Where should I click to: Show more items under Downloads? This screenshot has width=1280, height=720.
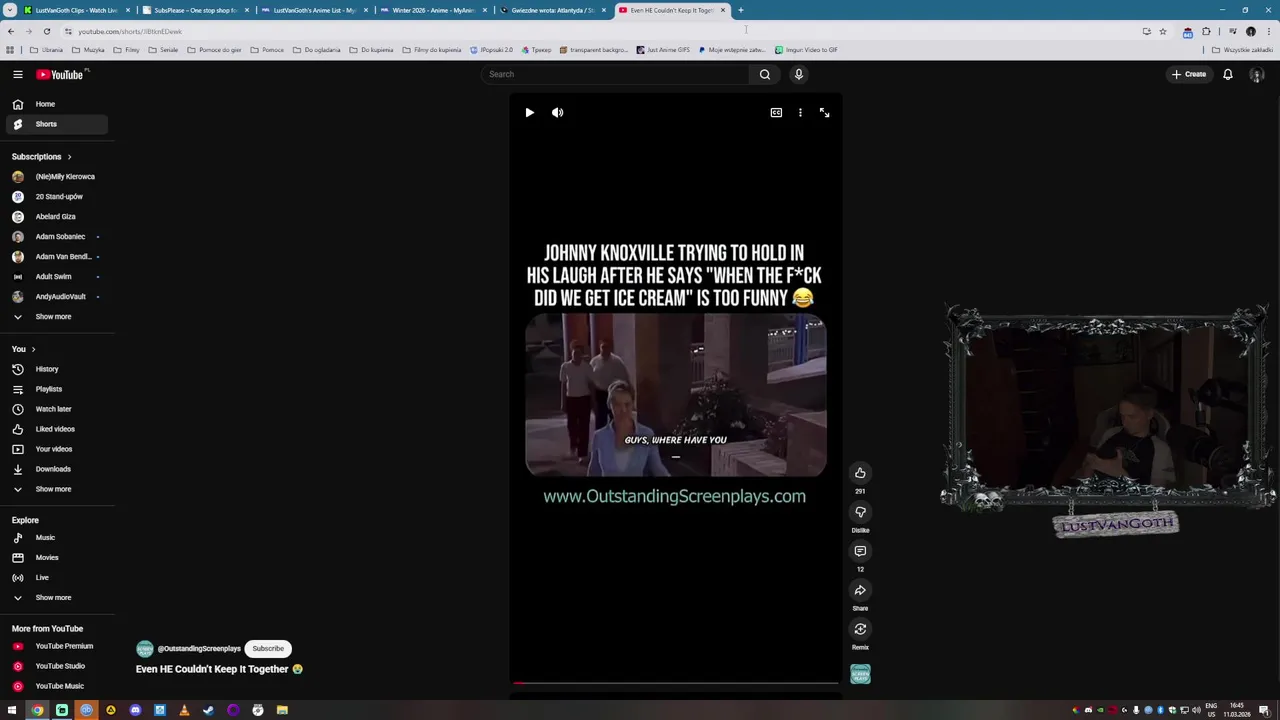(x=56, y=489)
